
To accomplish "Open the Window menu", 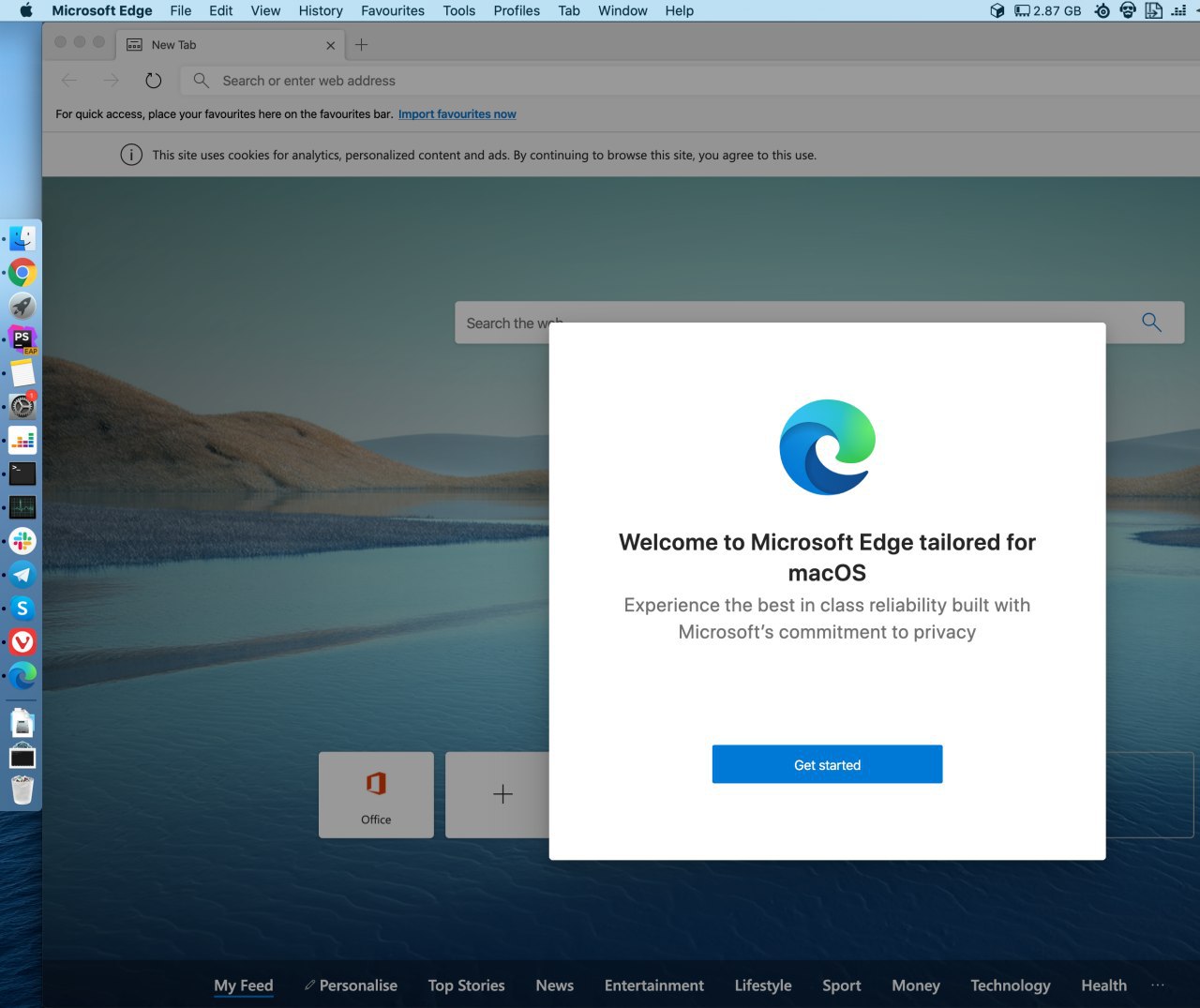I will coord(622,10).
